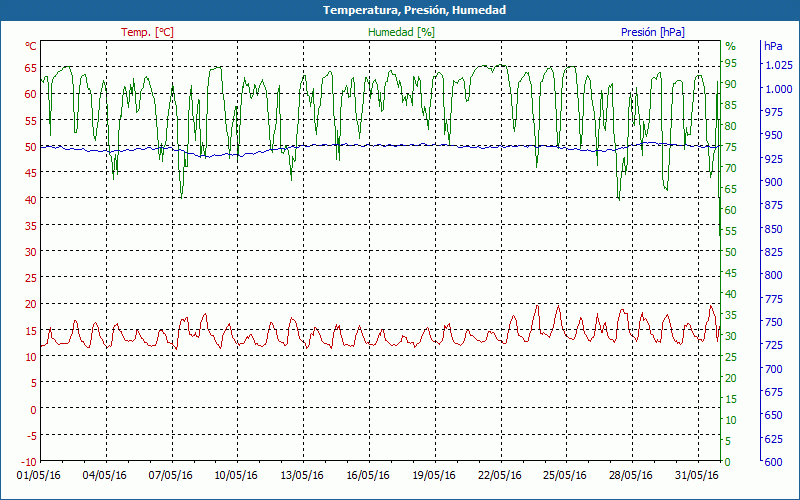Click the blue 'hPa' unit label
800x500 pixels.
pos(773,46)
